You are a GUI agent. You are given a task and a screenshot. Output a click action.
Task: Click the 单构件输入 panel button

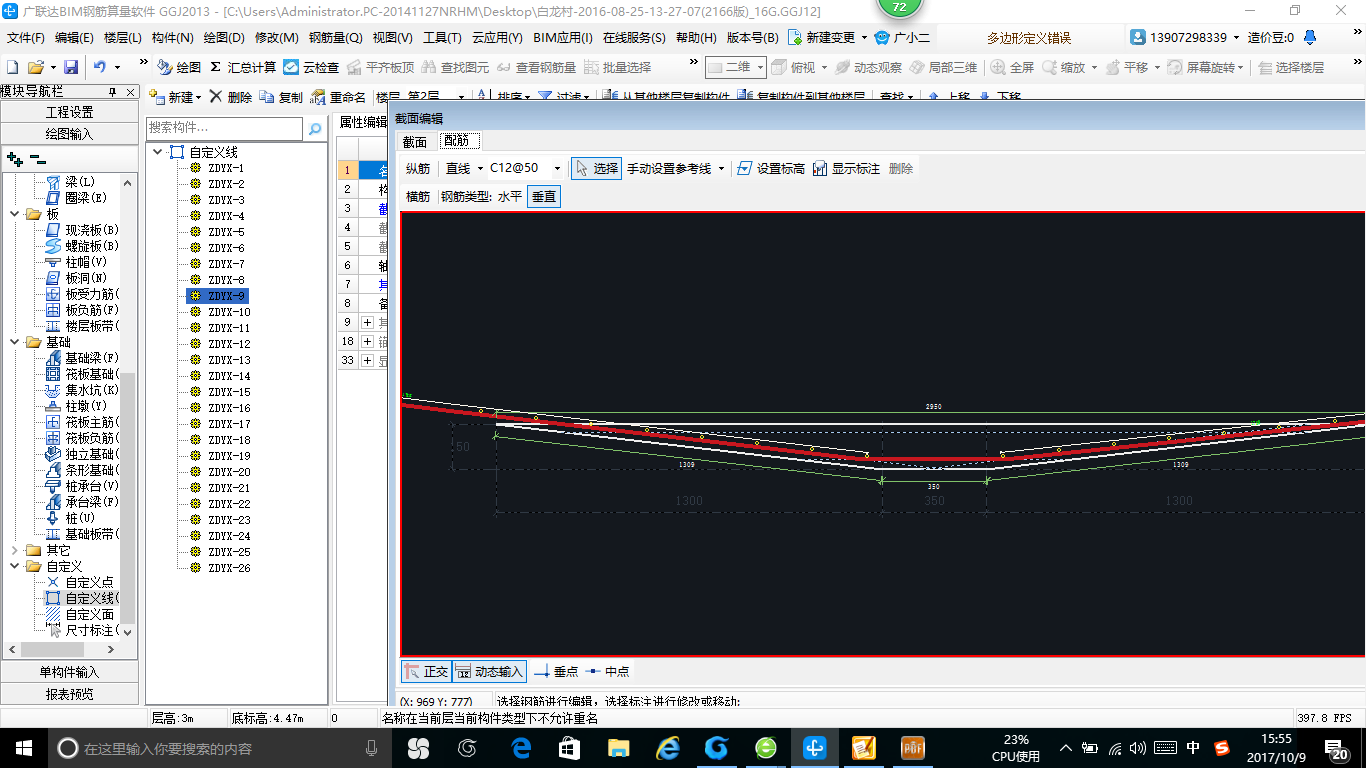70,672
